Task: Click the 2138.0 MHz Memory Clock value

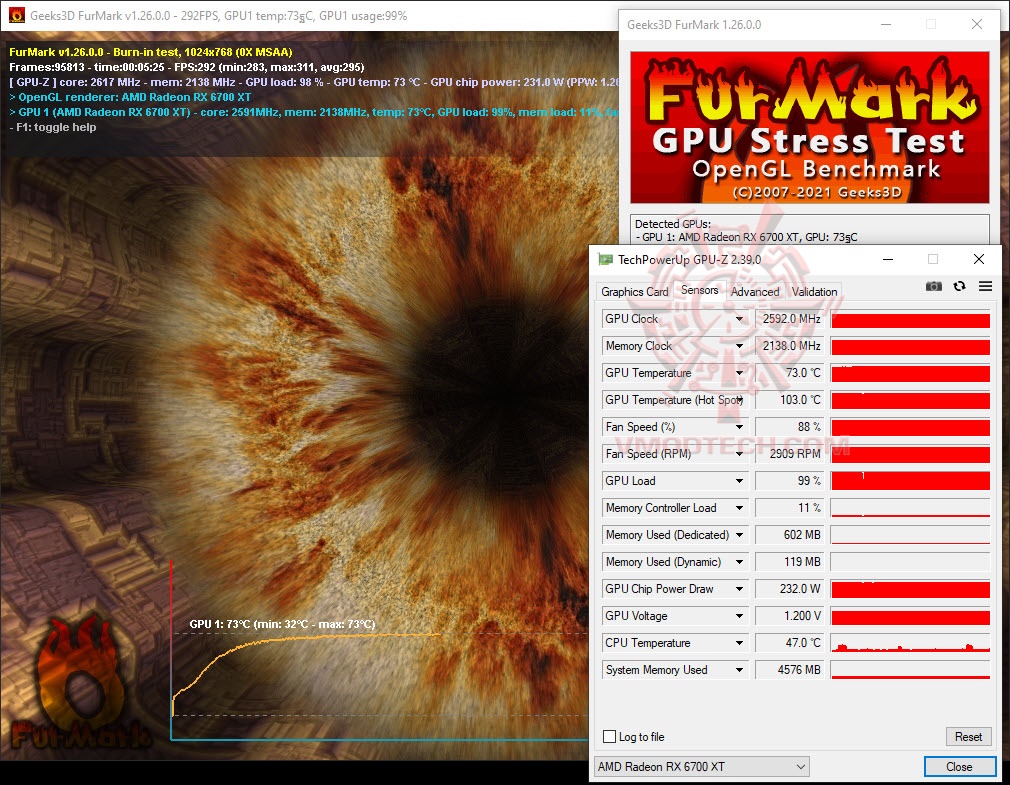Action: [789, 346]
